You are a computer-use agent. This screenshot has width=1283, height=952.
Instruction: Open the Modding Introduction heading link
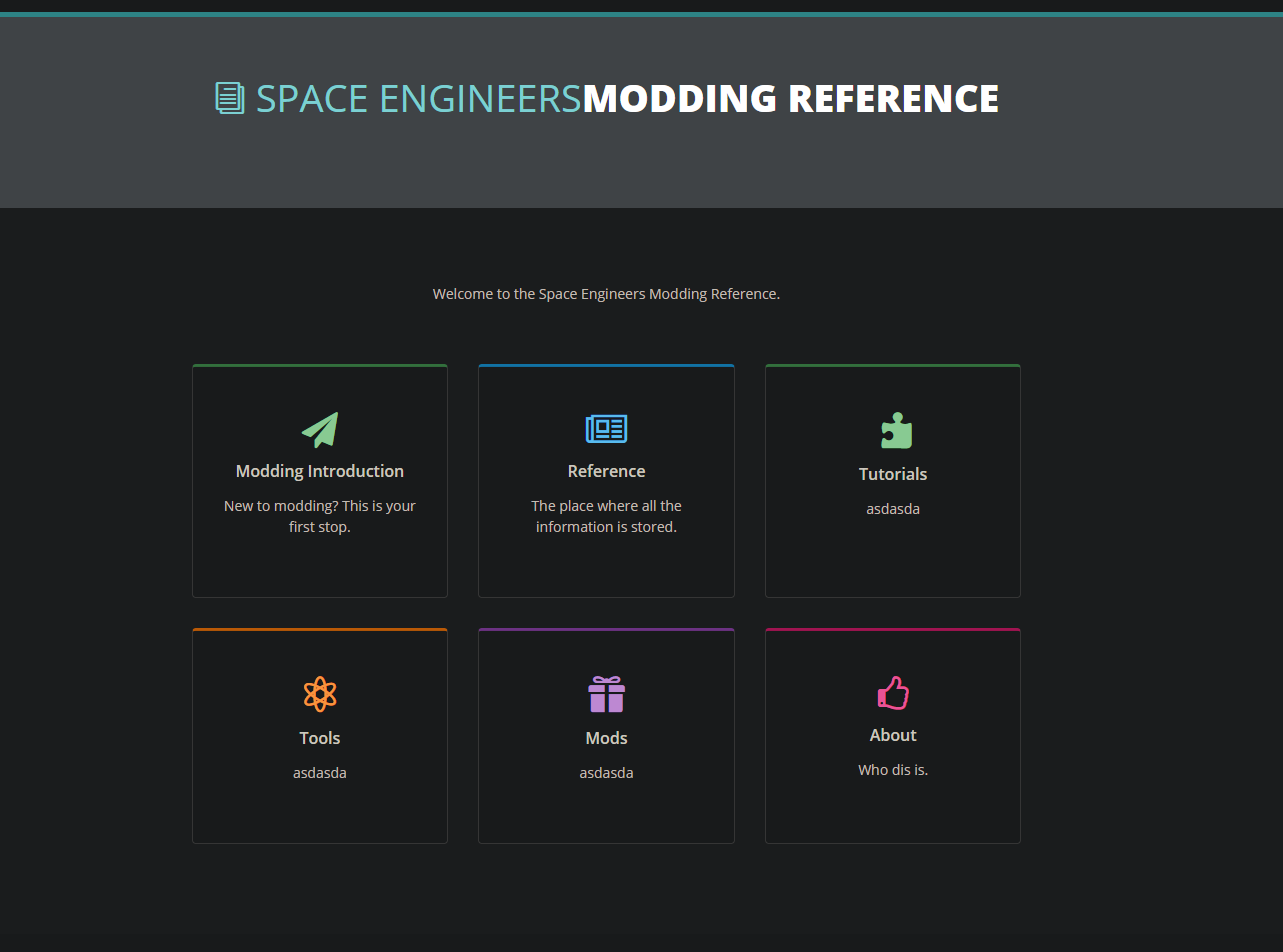319,470
